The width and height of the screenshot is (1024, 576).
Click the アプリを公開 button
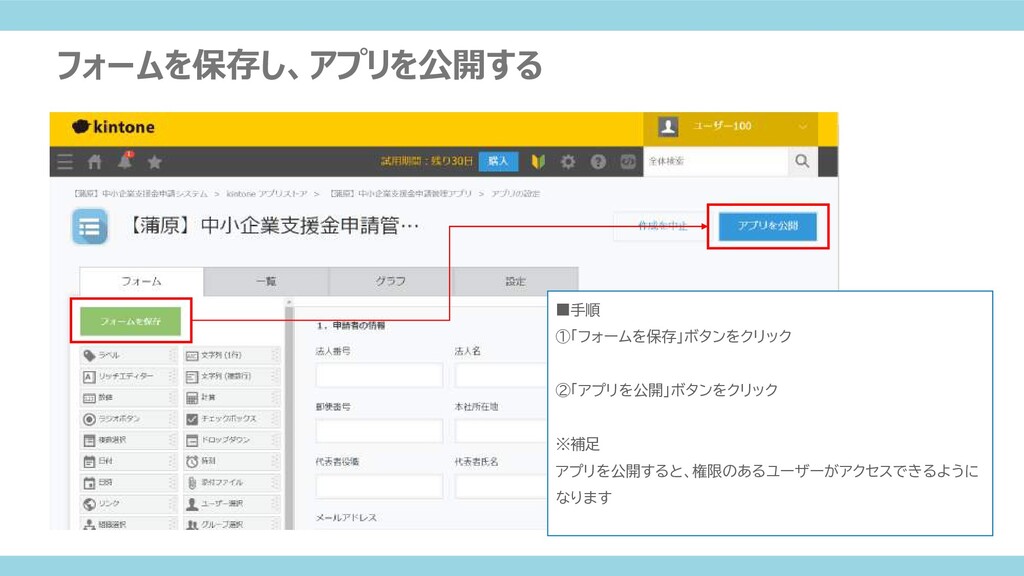(768, 226)
